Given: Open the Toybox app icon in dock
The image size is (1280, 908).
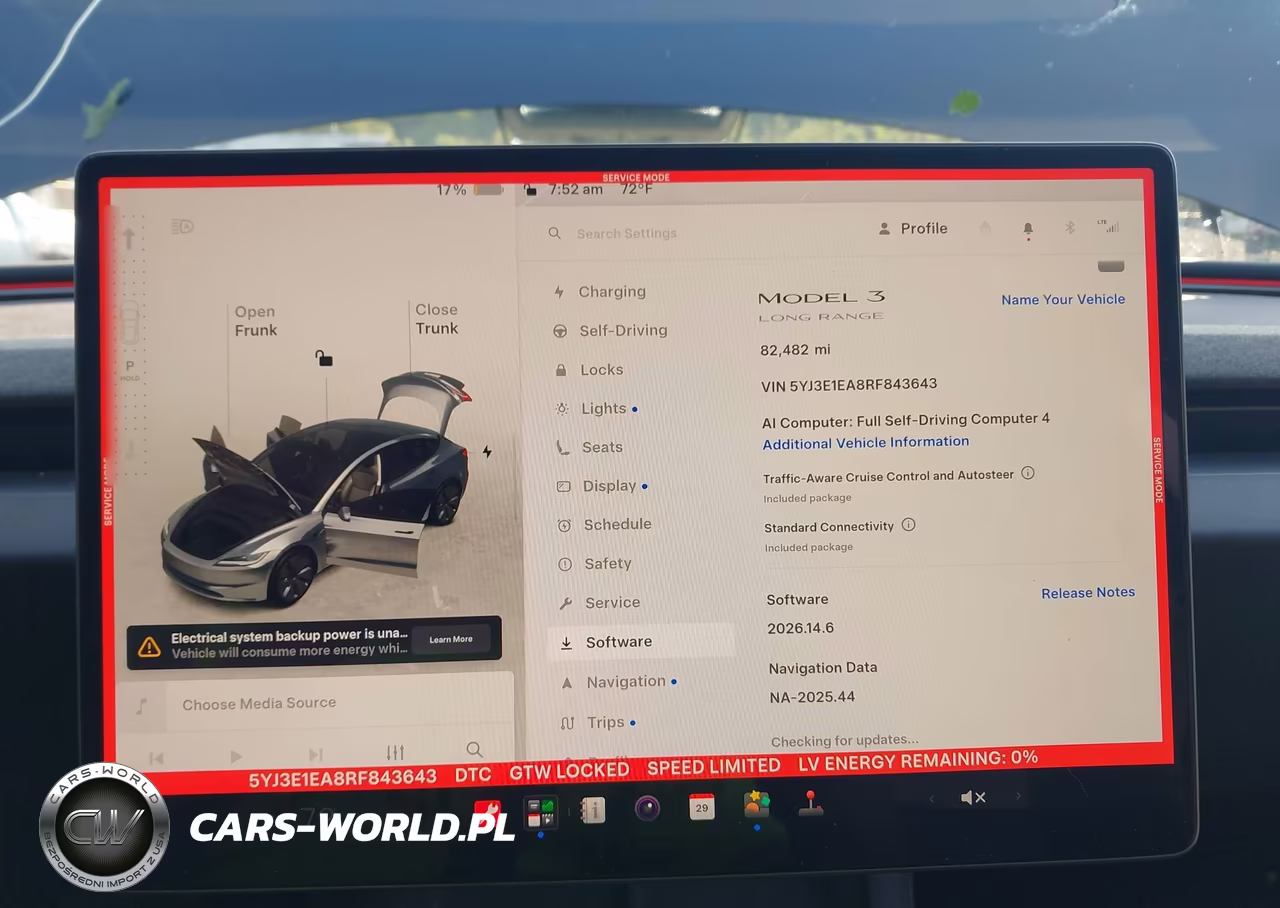Looking at the screenshot, I should coord(757,804).
